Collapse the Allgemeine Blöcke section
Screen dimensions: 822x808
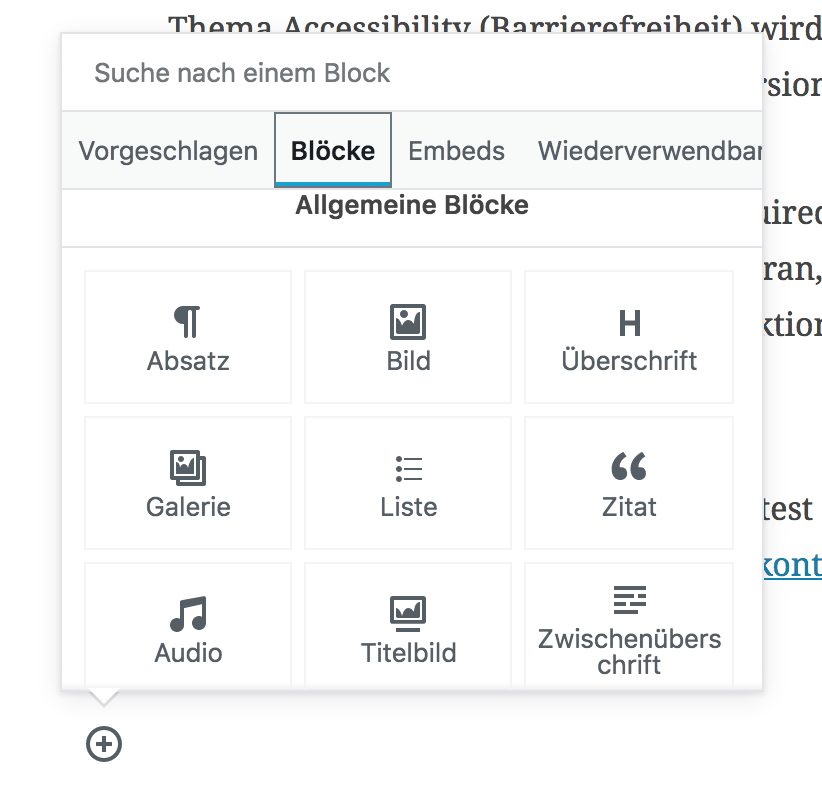tap(411, 205)
